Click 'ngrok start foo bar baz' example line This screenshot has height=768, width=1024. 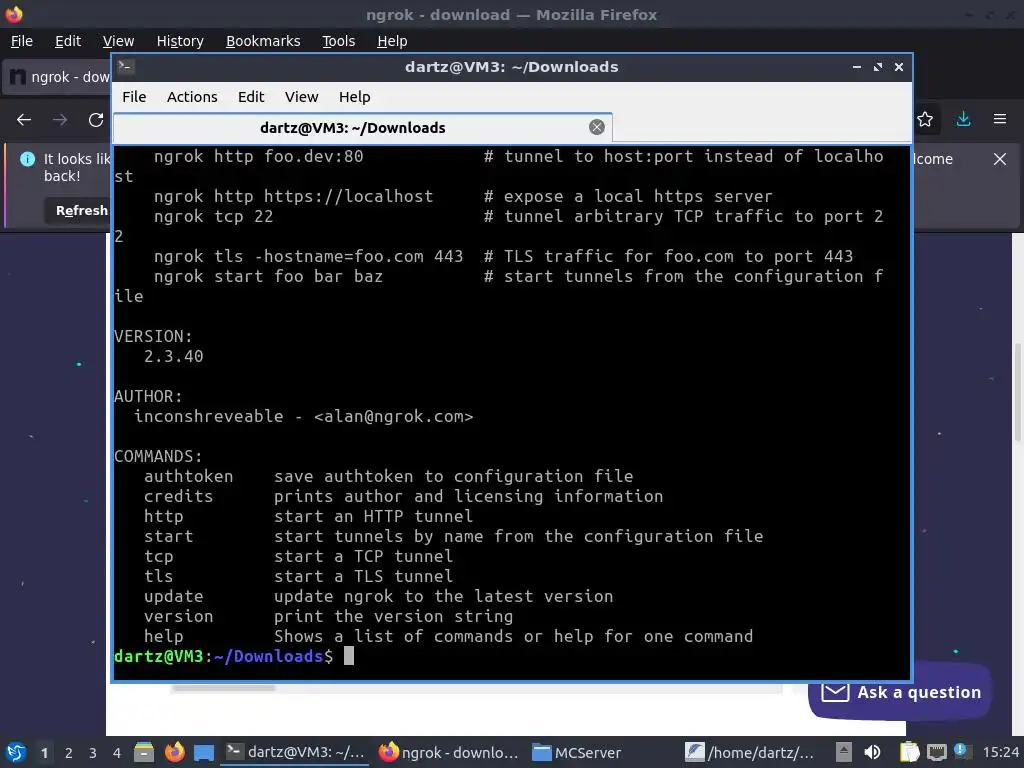(268, 276)
